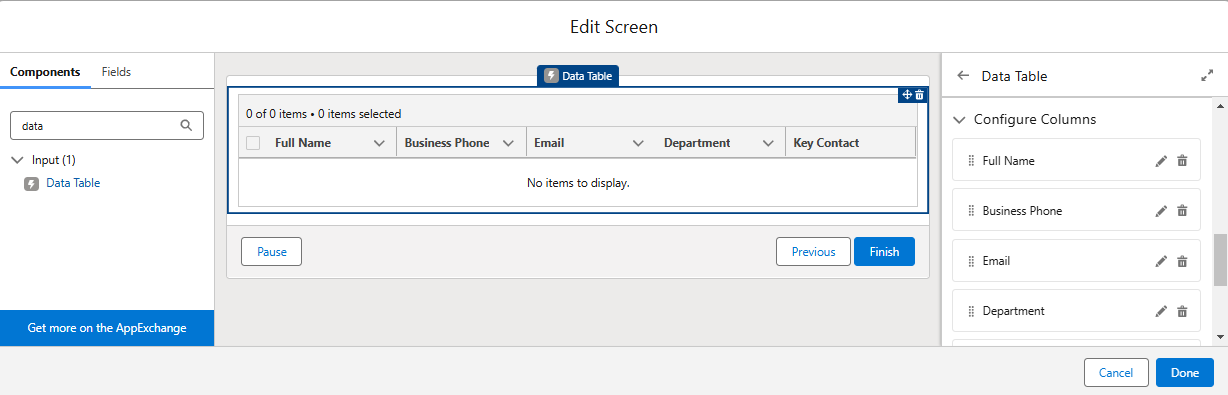Select the Department column card label
Screen dimensions: 1228x395
click(x=1014, y=311)
